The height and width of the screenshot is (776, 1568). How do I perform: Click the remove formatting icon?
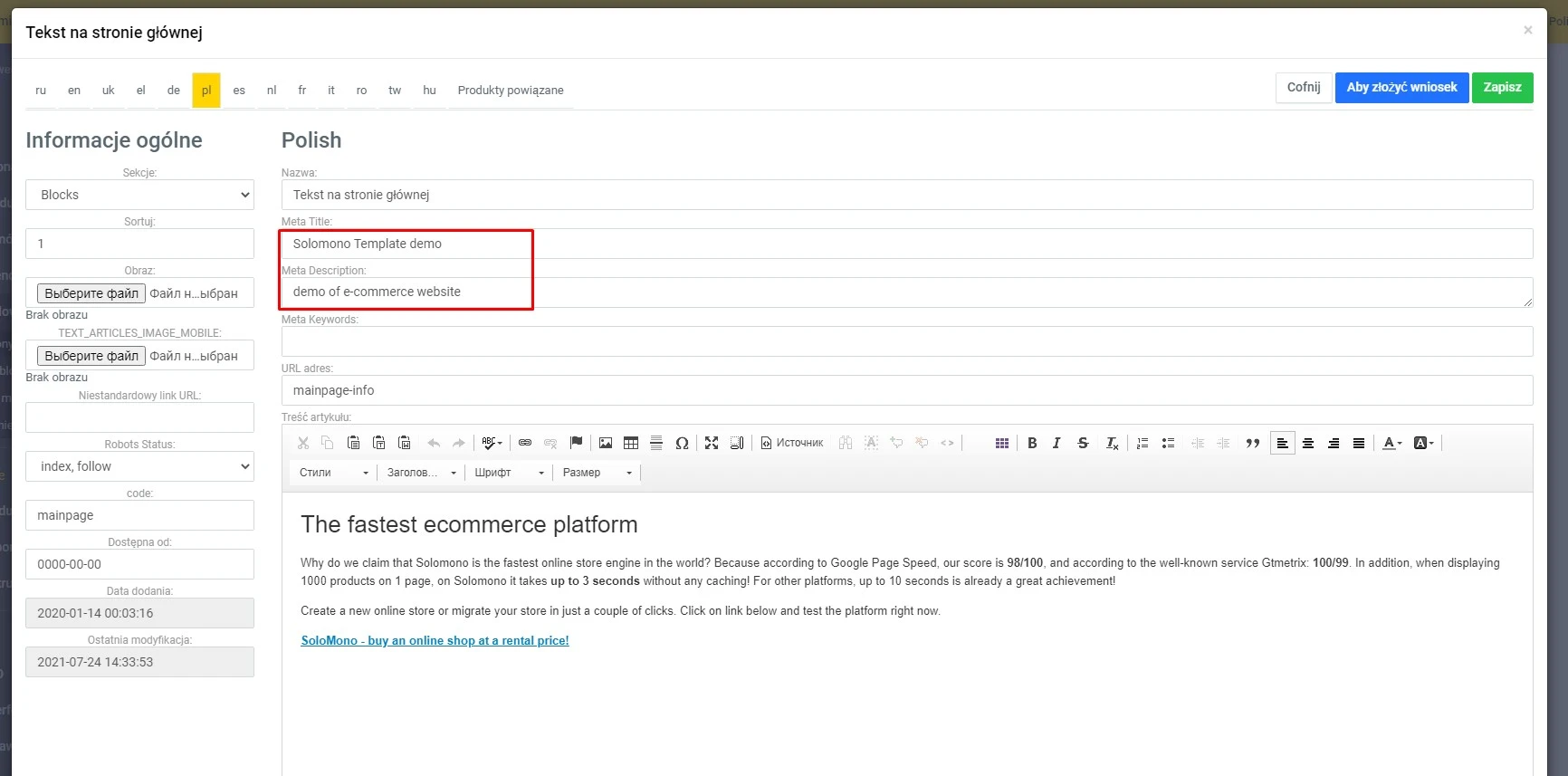click(x=1112, y=443)
